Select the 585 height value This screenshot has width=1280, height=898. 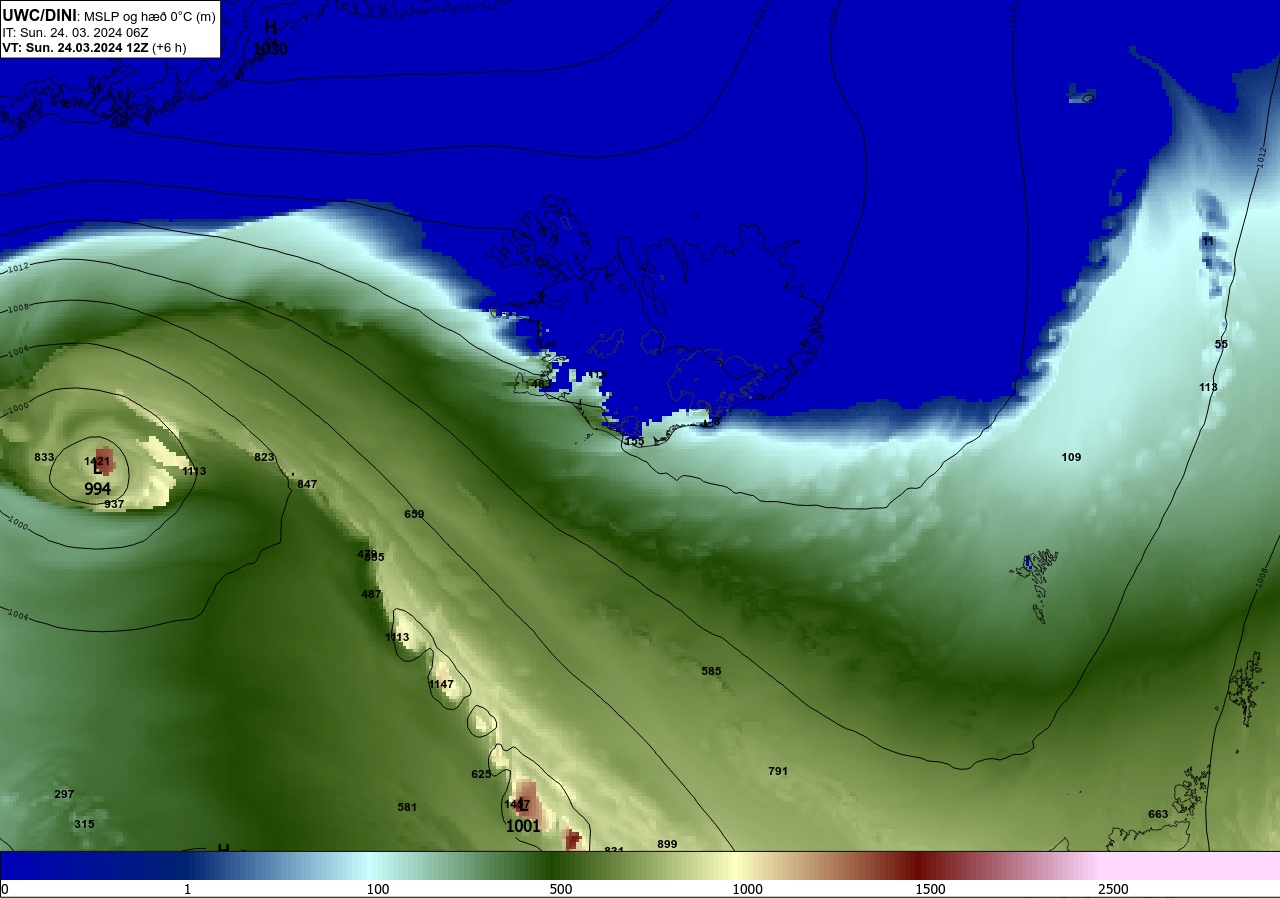point(711,671)
